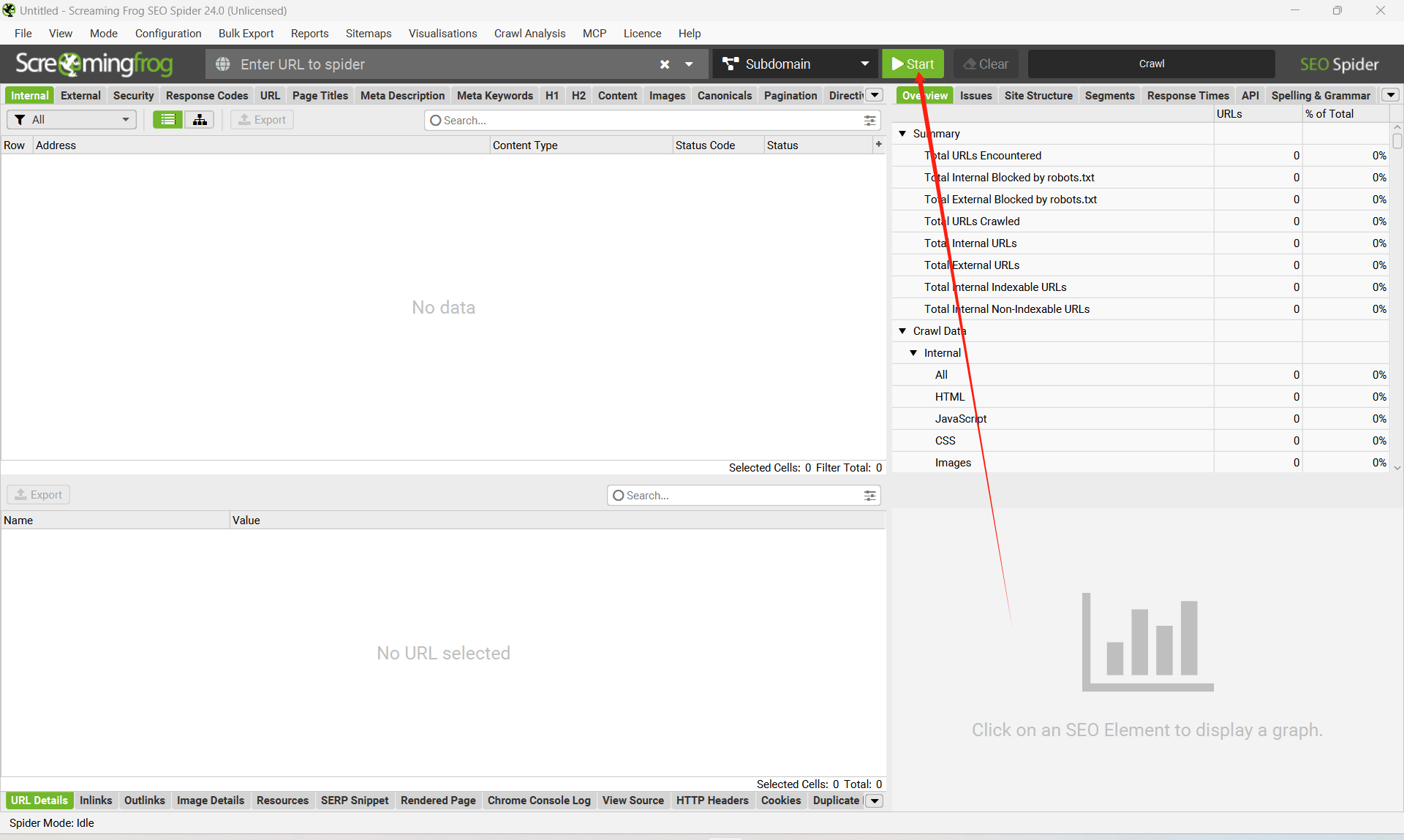1404x840 pixels.
Task: Open SERP Snippet tab
Action: click(x=355, y=801)
